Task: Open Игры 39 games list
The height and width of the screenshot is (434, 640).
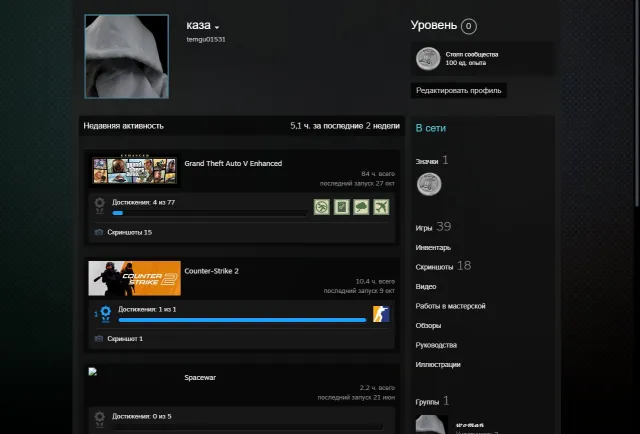Action: 433,227
